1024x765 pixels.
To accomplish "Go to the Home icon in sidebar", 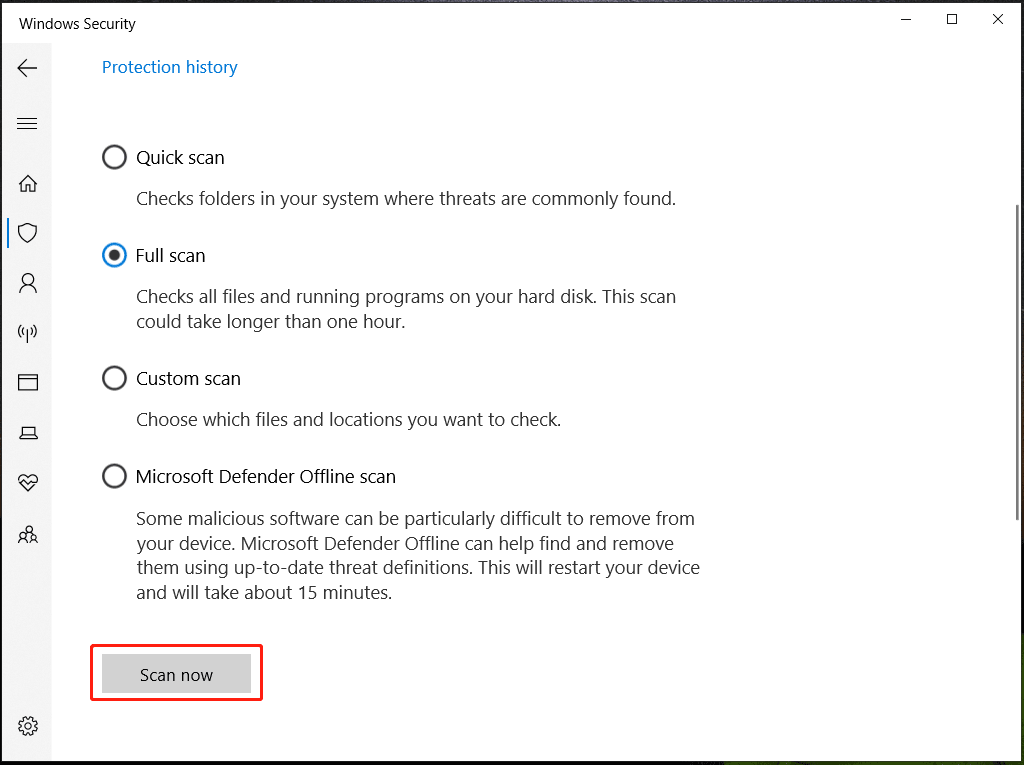I will [27, 183].
